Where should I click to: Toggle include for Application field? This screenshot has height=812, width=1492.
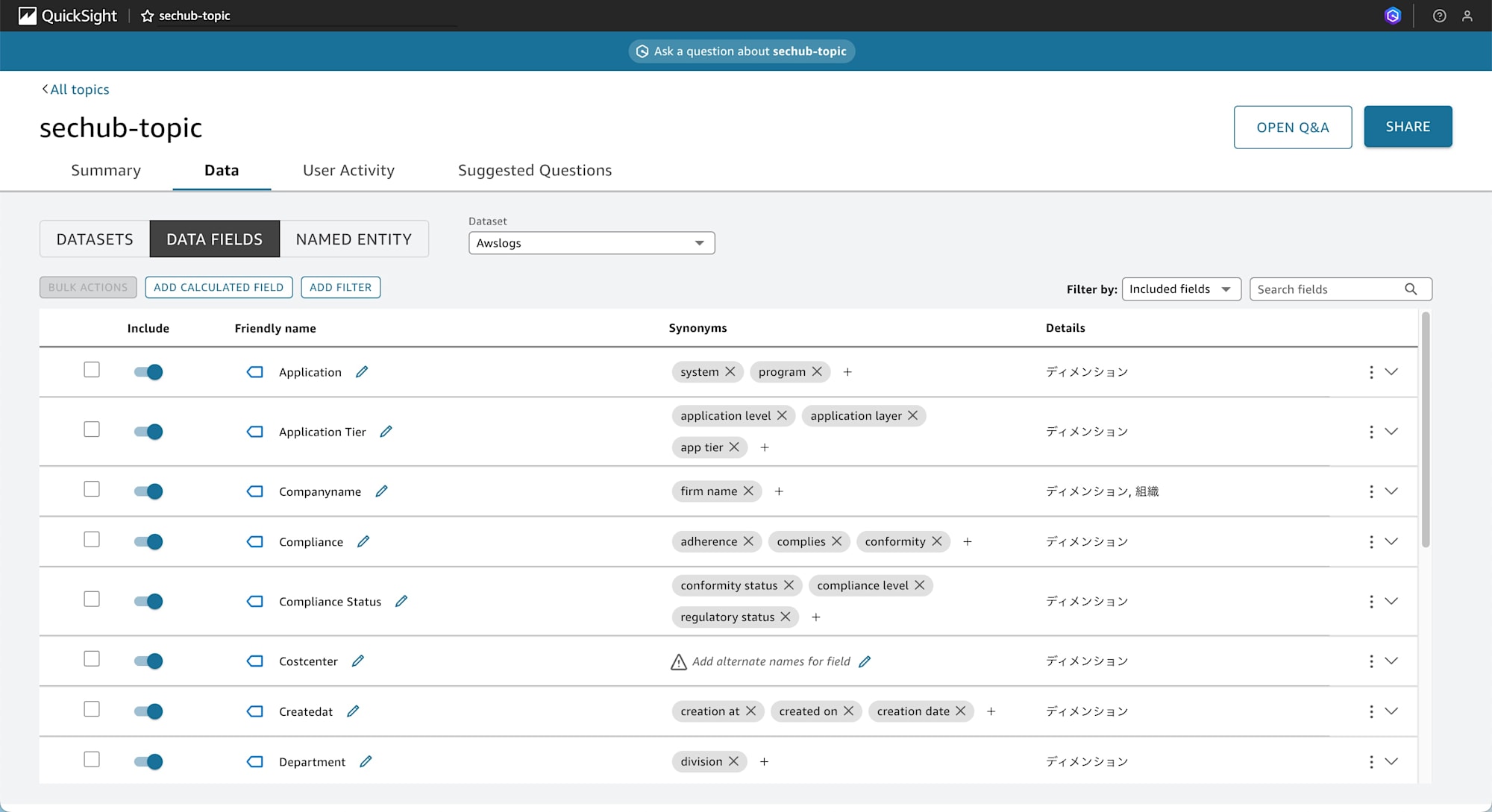[148, 371]
